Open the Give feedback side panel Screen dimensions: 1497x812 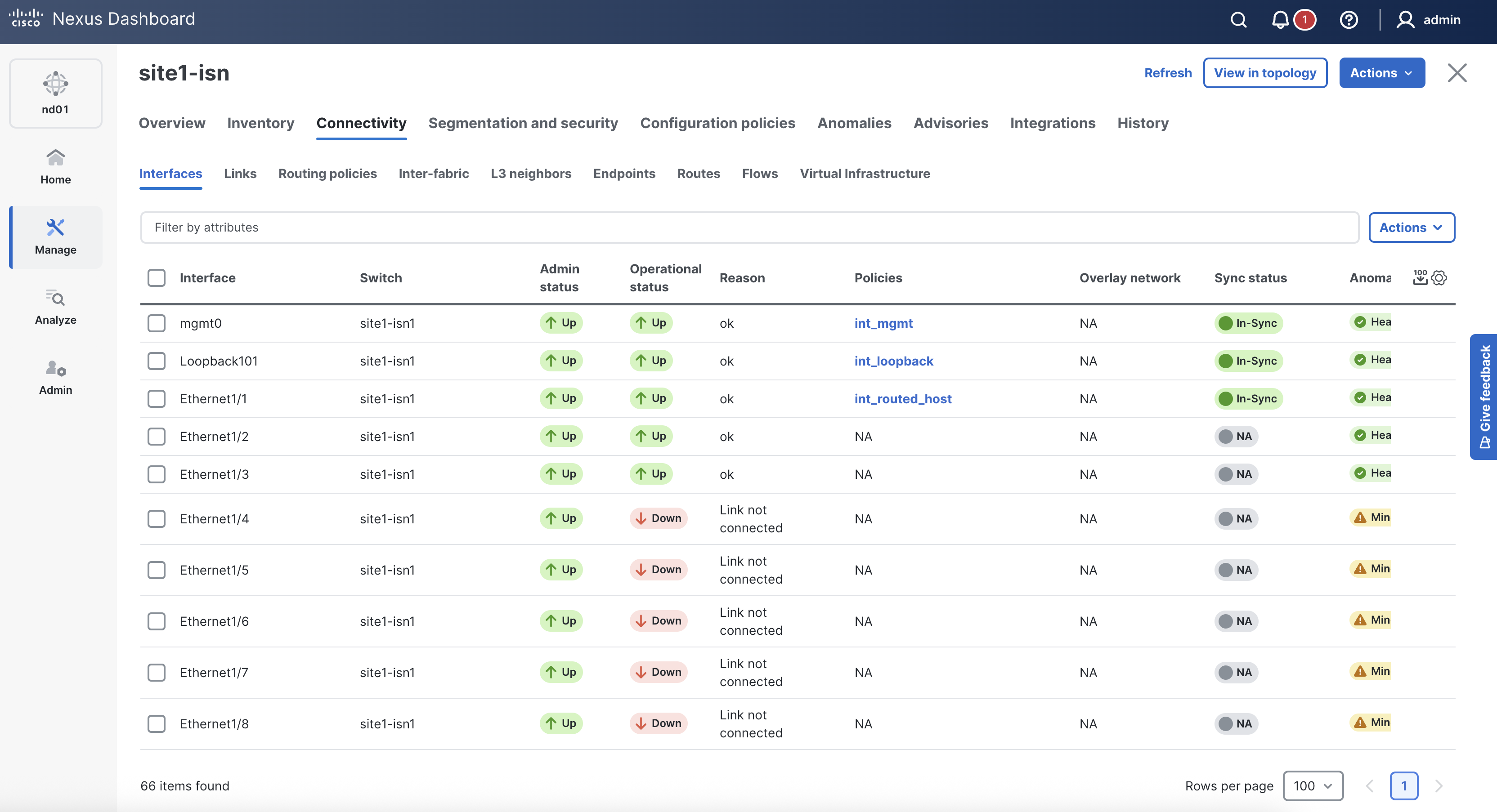tap(1484, 397)
